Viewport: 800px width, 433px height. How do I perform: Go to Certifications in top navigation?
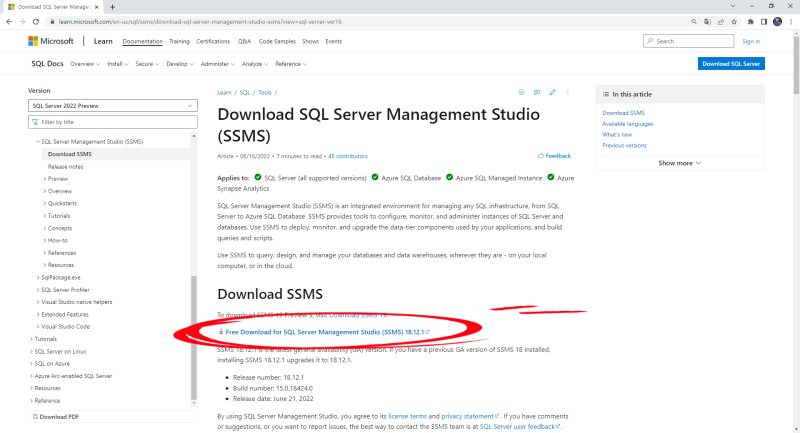tap(213, 41)
